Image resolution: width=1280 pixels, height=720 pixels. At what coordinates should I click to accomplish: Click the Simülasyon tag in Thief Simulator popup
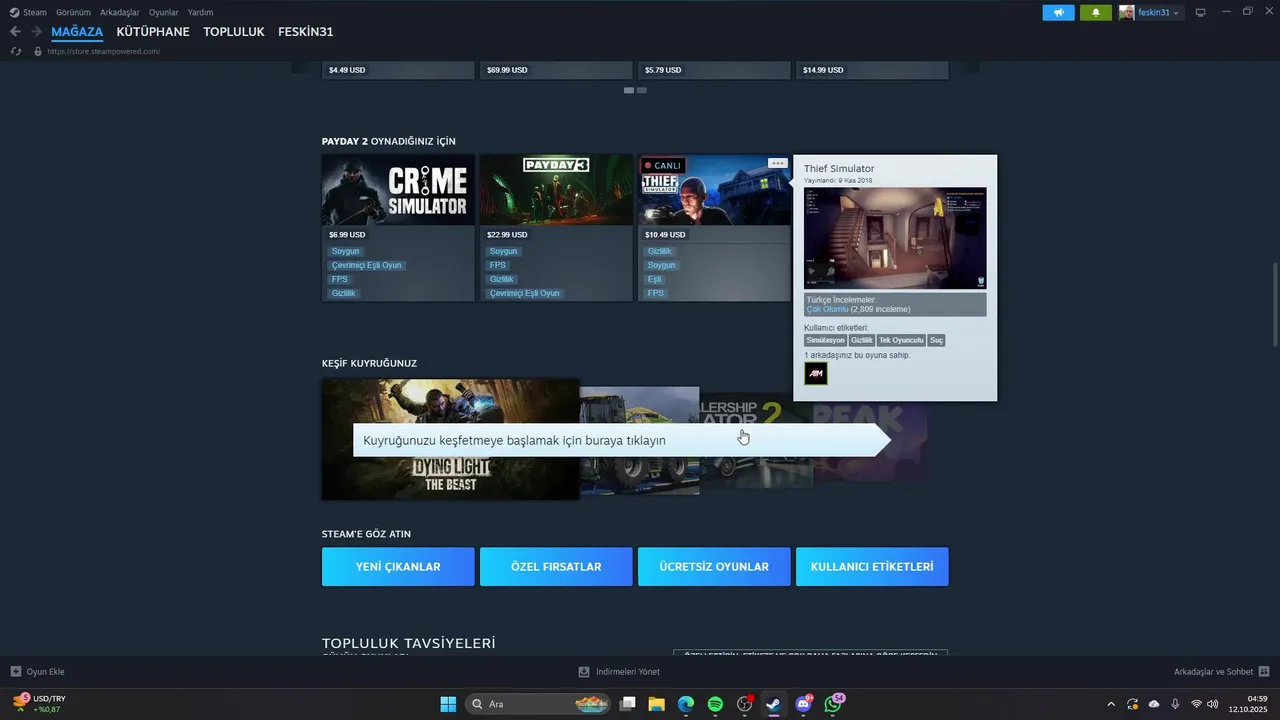coord(825,340)
